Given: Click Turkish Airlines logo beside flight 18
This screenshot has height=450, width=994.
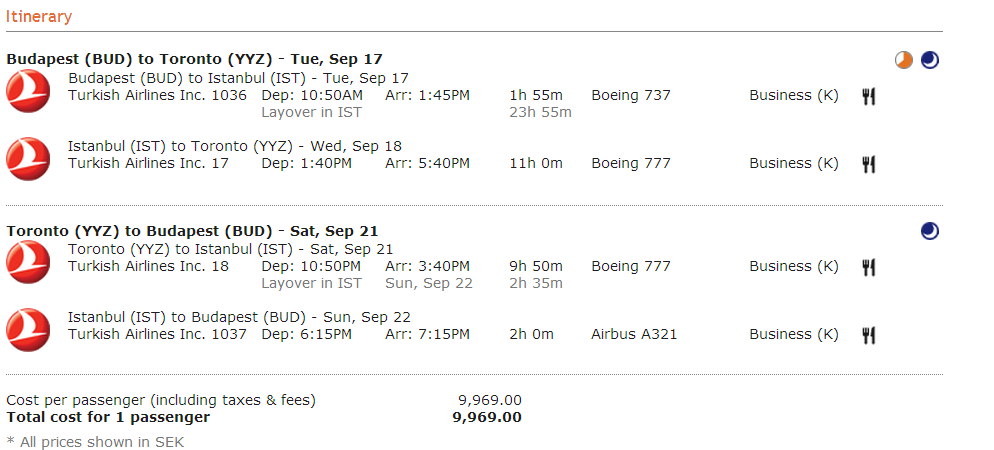Looking at the screenshot, I should pyautogui.click(x=28, y=262).
